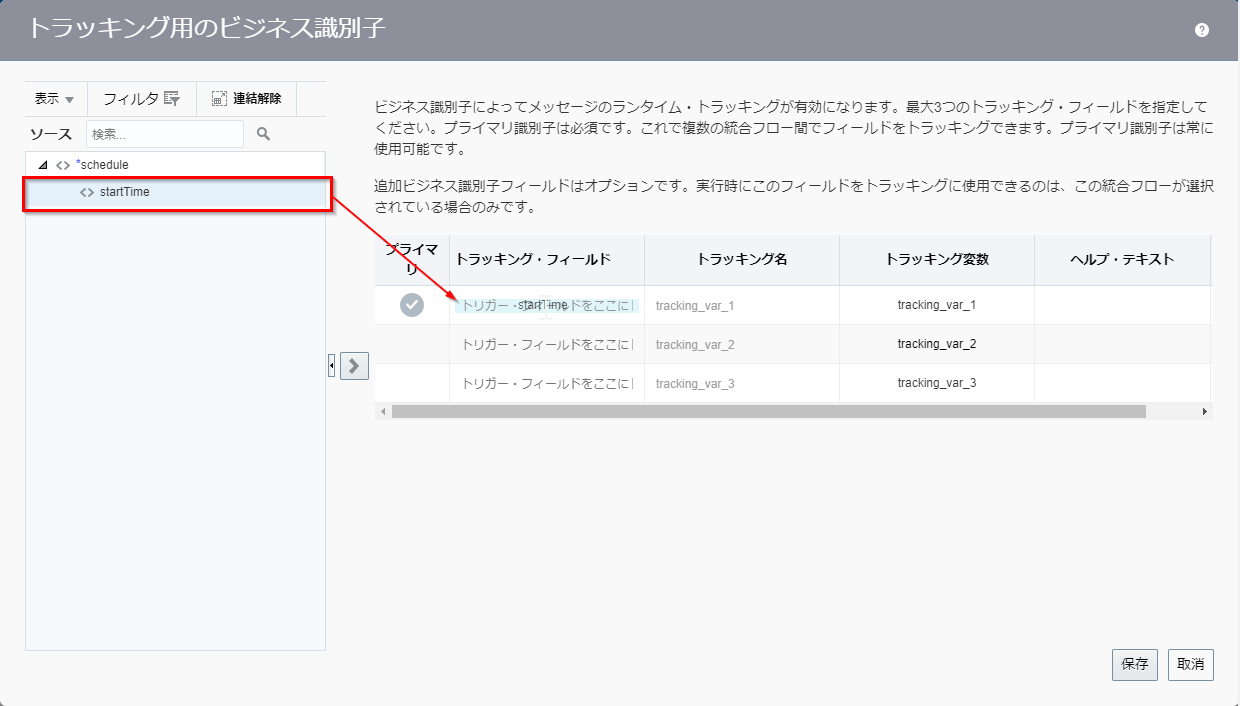This screenshot has width=1240, height=706.
Task: Click the search magnifier icon
Action: 263,134
